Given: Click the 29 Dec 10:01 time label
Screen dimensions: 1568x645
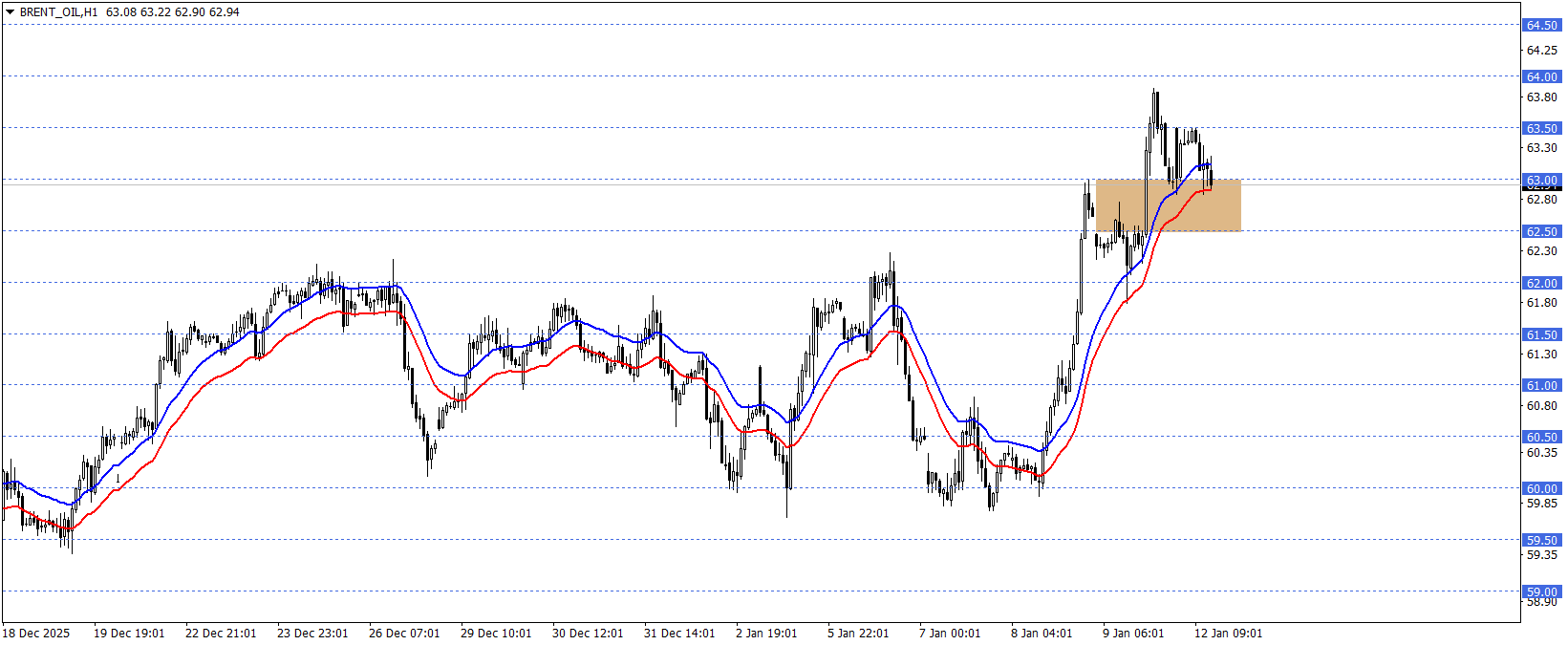Looking at the screenshot, I should pos(496,634).
